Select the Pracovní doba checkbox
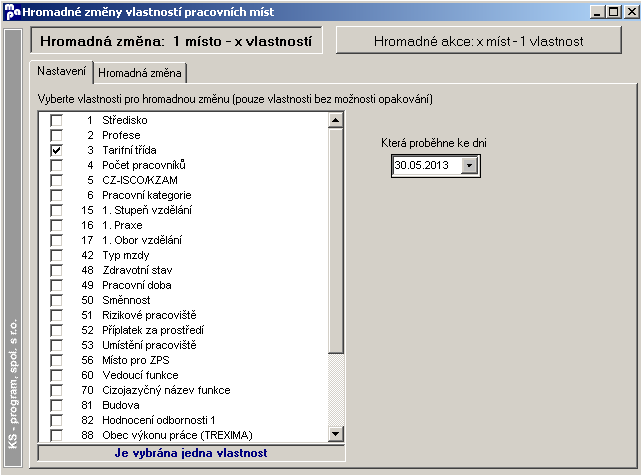This screenshot has width=641, height=475. click(56, 285)
